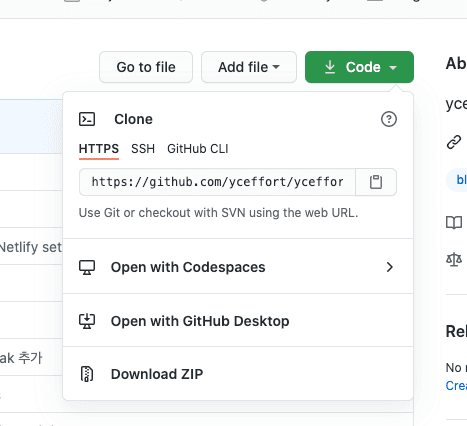
Task: Click the Readme book icon
Action: tap(454, 222)
